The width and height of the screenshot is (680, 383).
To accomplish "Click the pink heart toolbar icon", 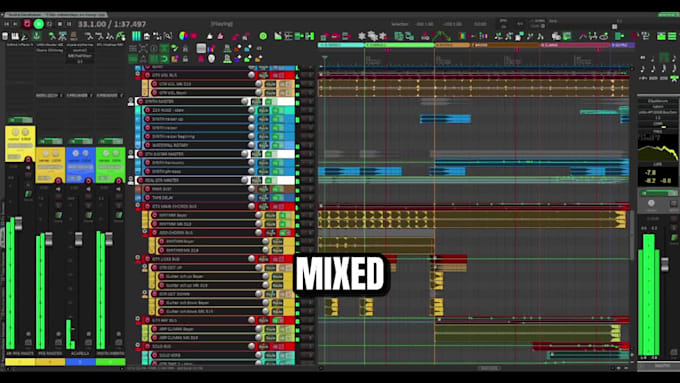I will (x=194, y=36).
